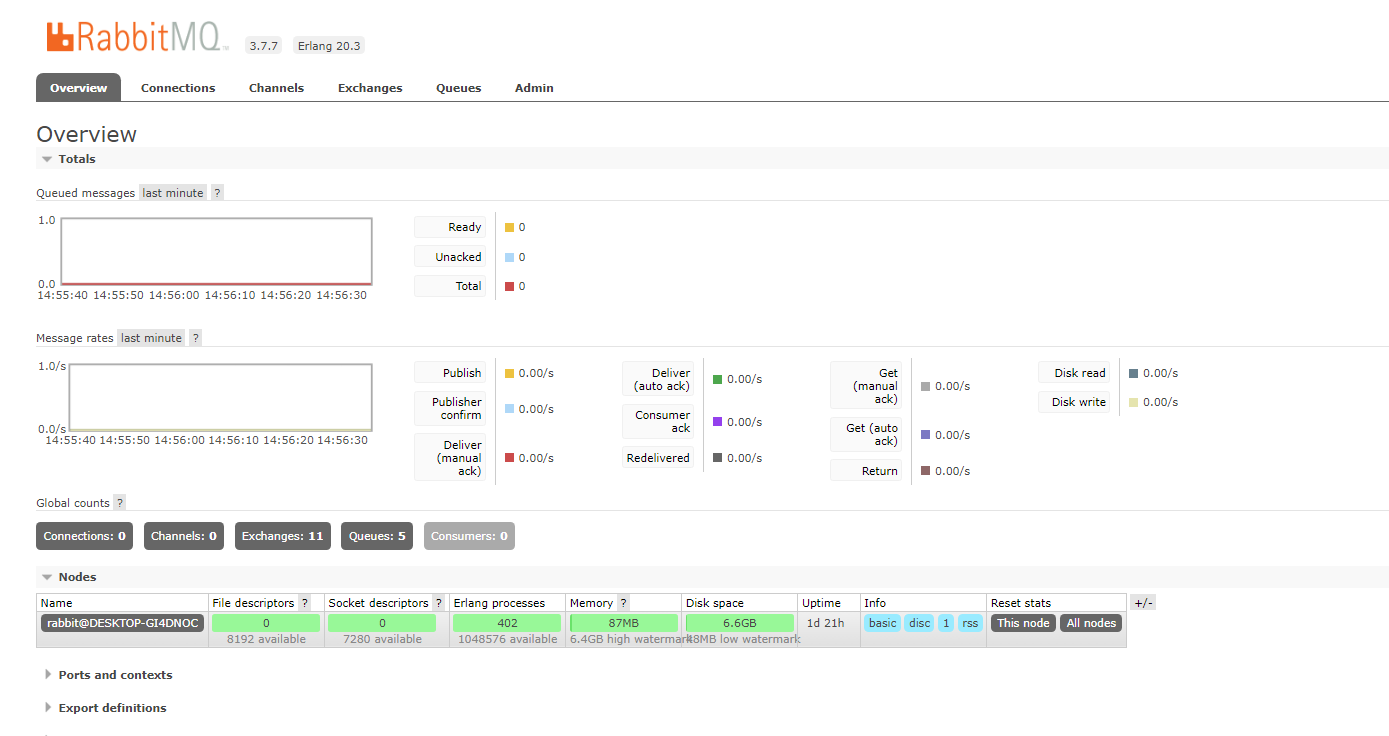
Task: Click the disc badge in node info
Action: click(919, 622)
